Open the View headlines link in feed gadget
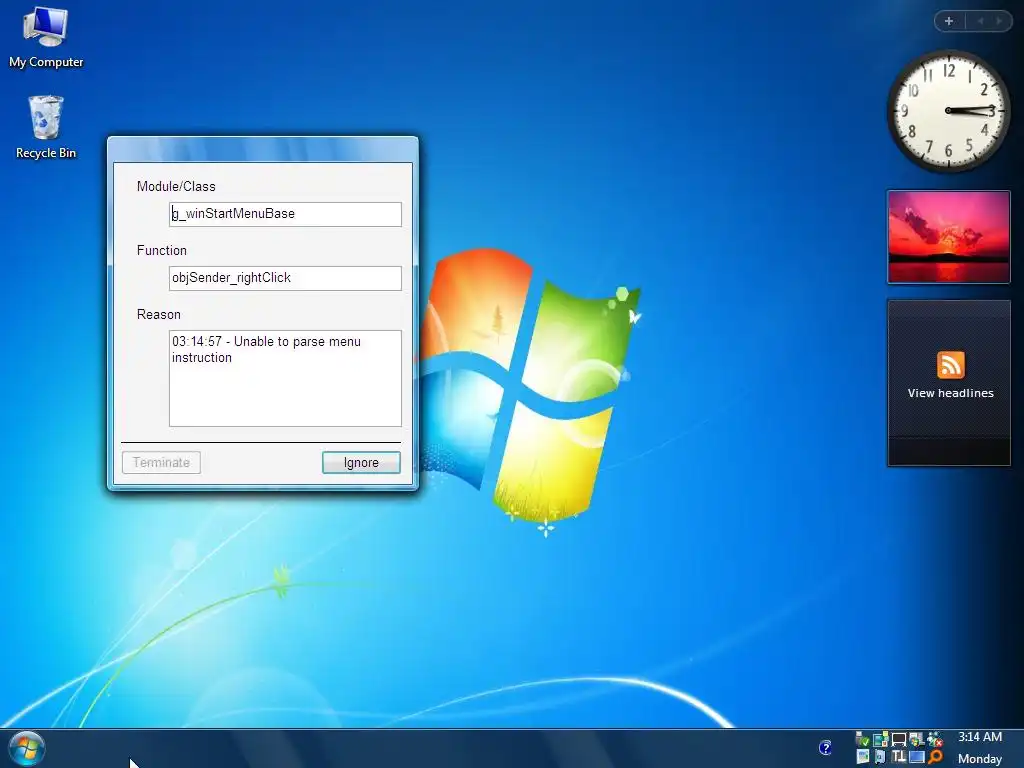The width and height of the screenshot is (1024, 768). tap(950, 393)
